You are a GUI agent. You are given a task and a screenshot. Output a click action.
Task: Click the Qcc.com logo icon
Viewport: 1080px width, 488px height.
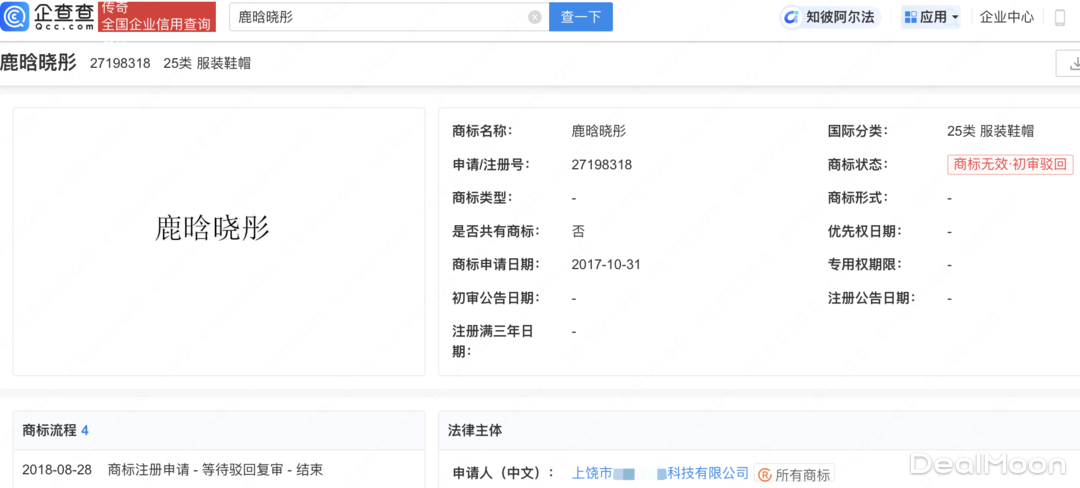click(17, 17)
